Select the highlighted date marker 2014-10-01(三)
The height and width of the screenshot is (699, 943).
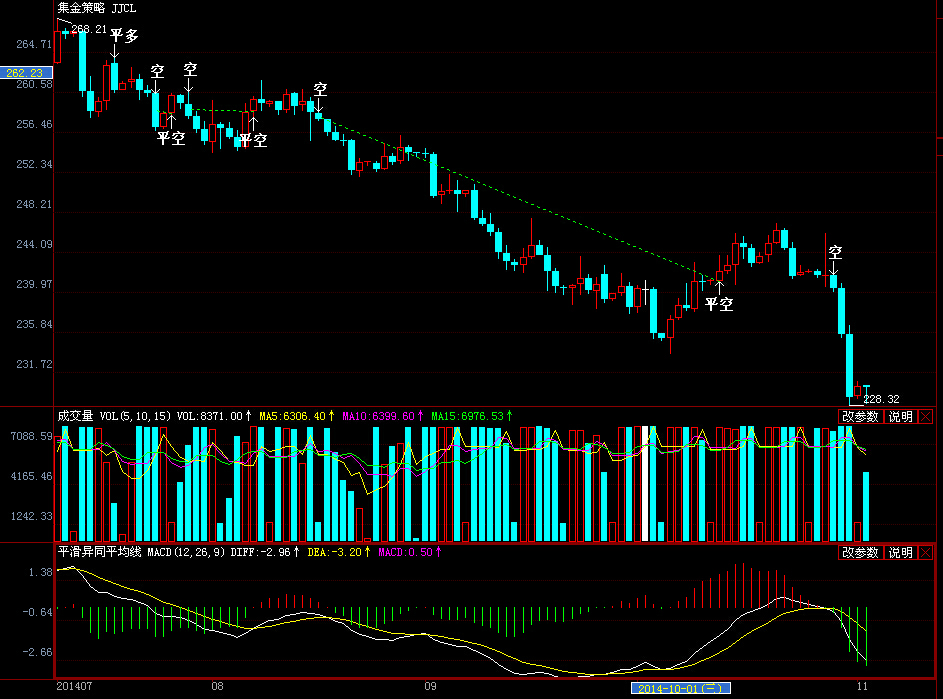click(681, 688)
